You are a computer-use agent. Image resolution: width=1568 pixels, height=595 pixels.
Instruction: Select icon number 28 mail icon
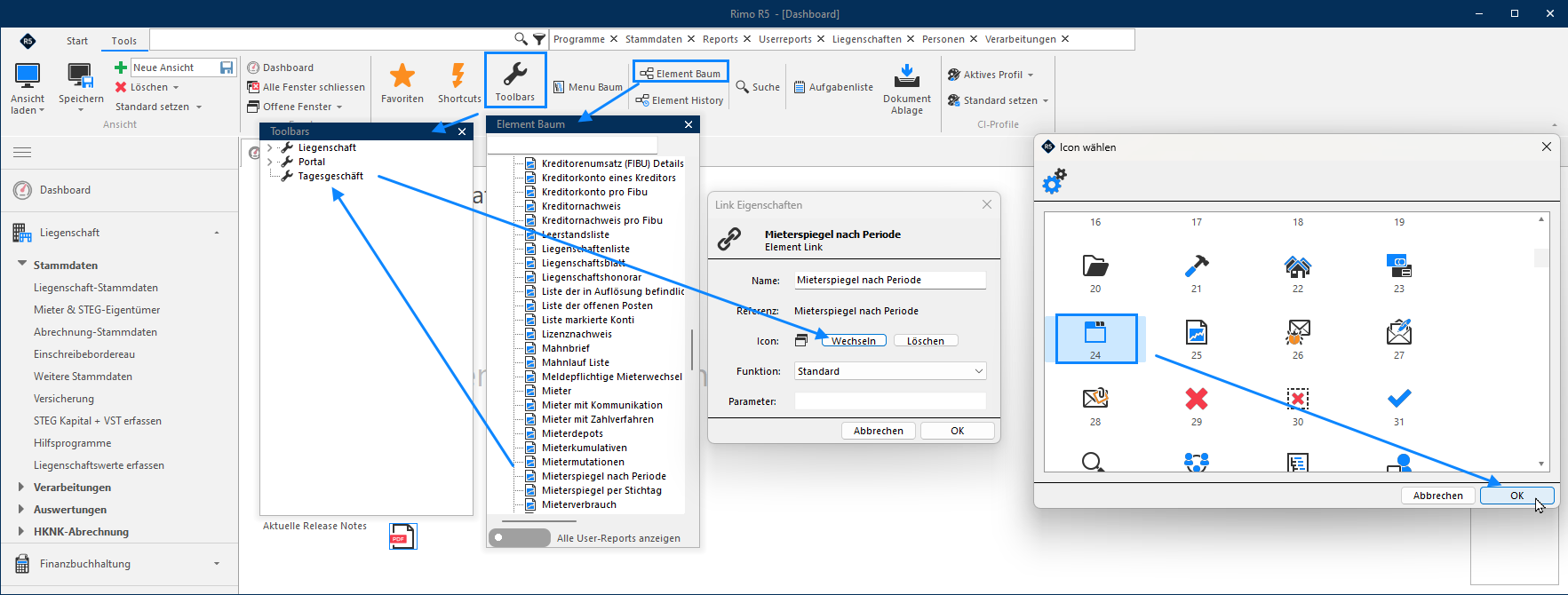pyautogui.click(x=1095, y=398)
